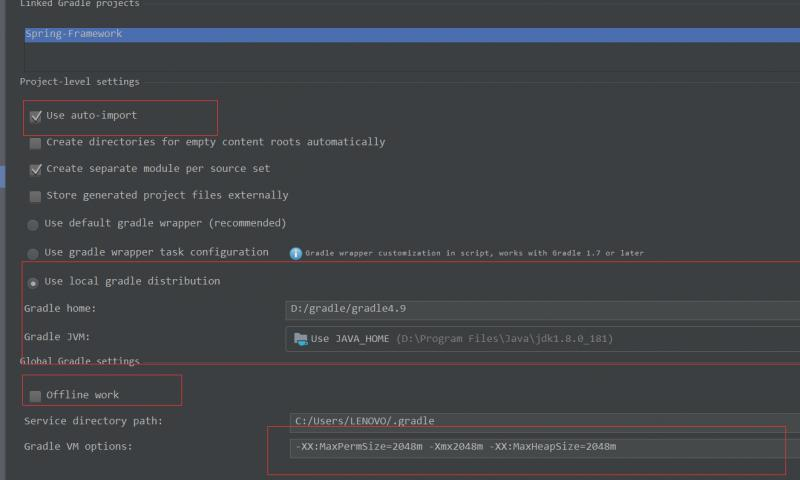
Task: Click the Project-level settings heading
Action: tap(79, 82)
